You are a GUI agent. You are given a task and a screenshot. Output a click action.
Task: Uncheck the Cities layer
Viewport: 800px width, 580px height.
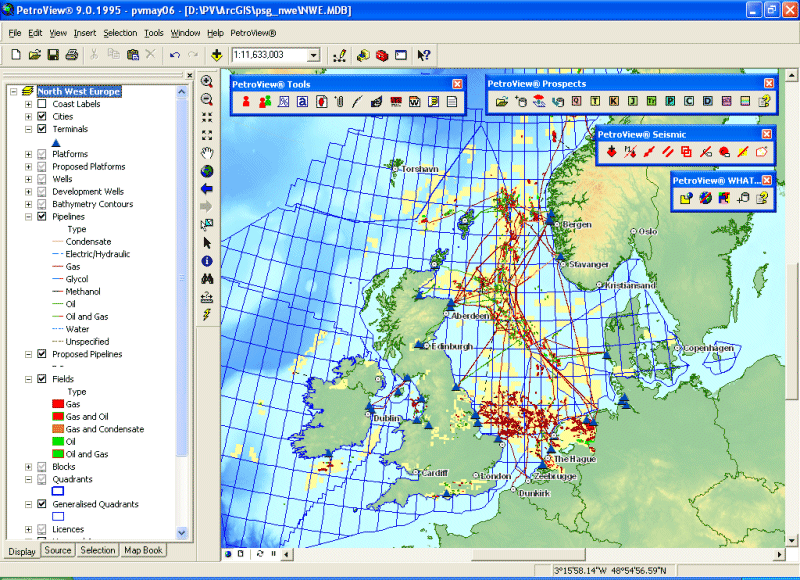coord(42,117)
